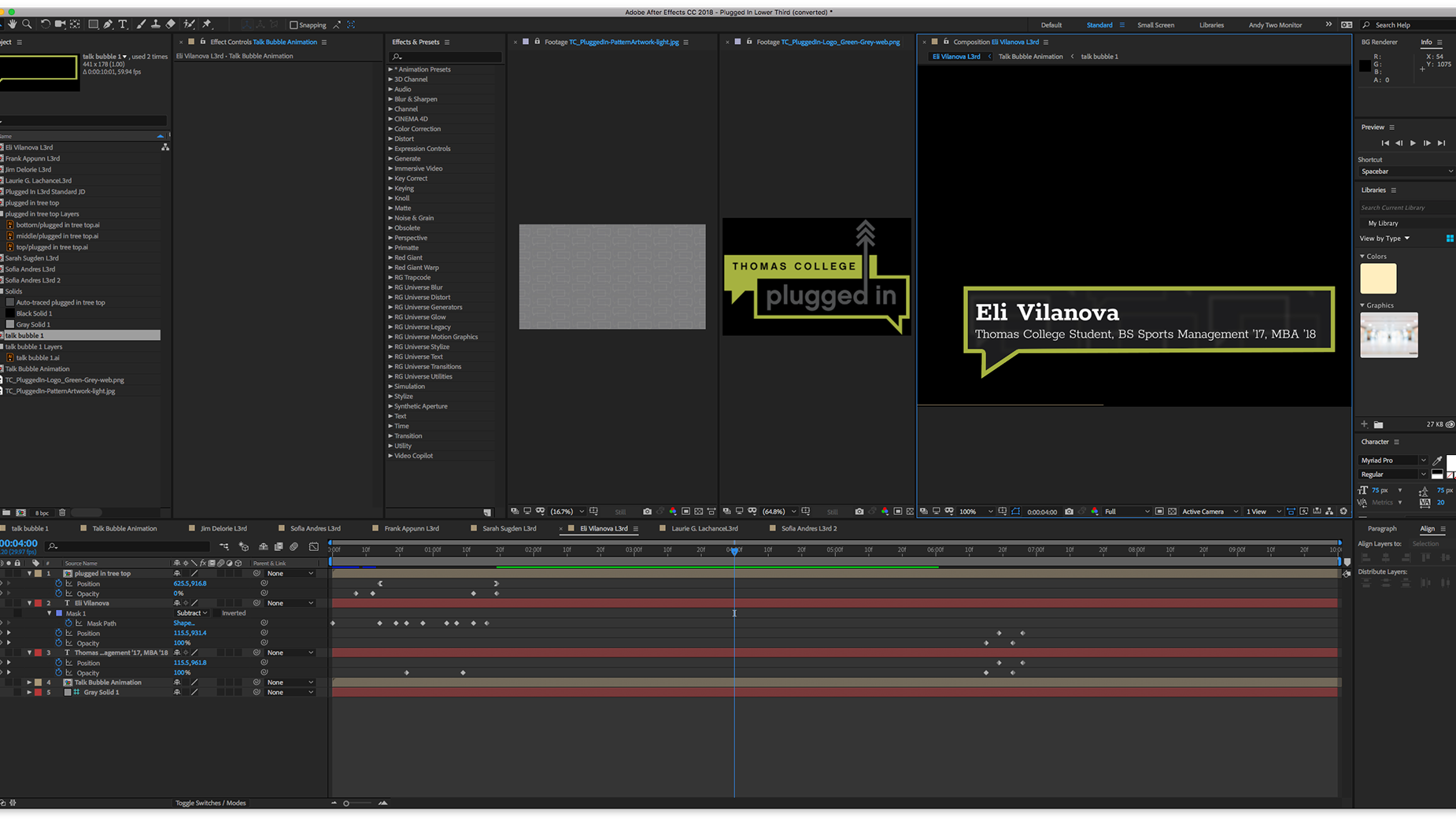Click the timeline zoom slider at bottom
Image resolution: width=1456 pixels, height=821 pixels.
click(x=357, y=803)
